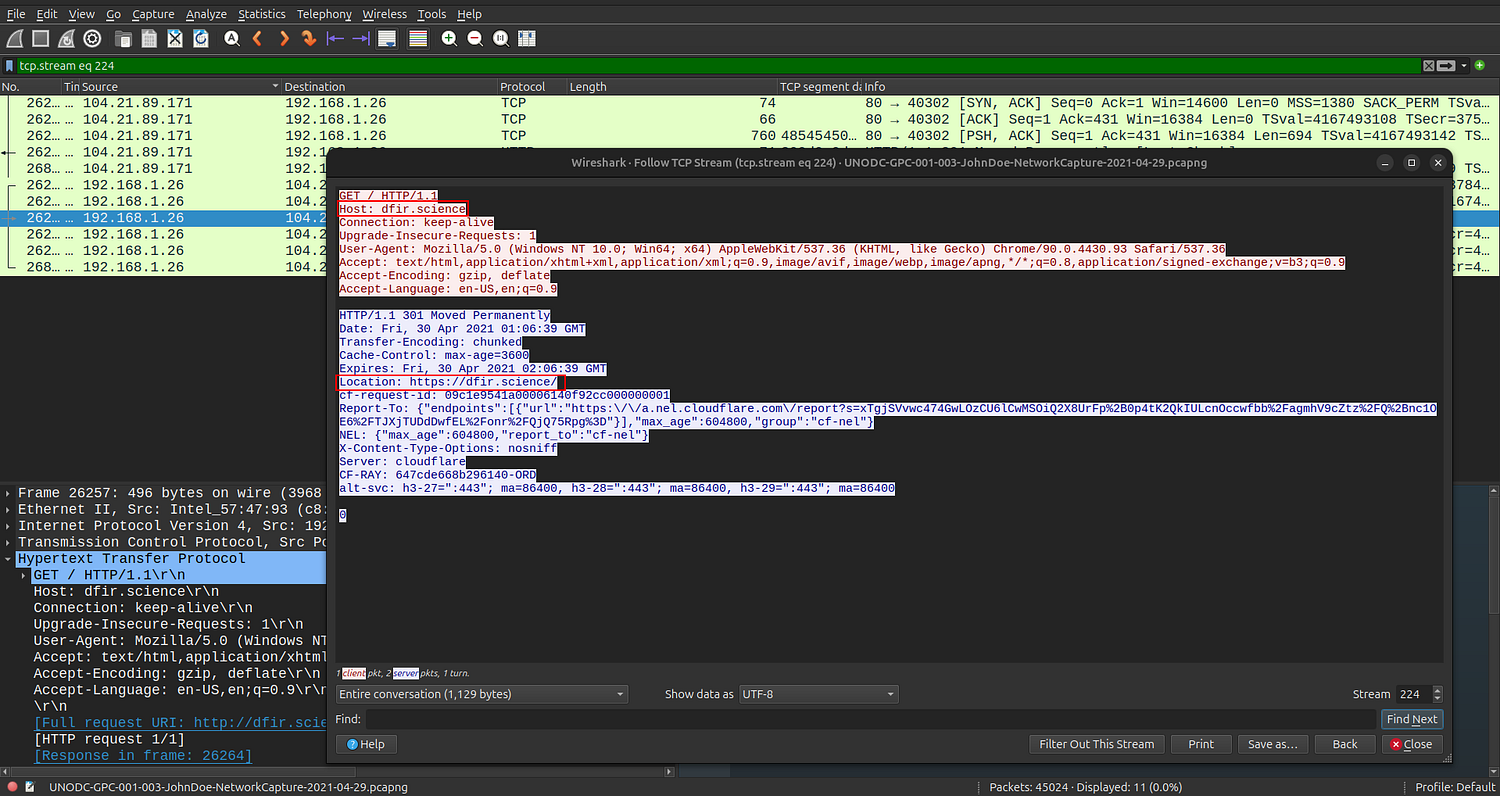Click the green plus add filter button
Screen dimensions: 1500x796
click(x=1480, y=65)
